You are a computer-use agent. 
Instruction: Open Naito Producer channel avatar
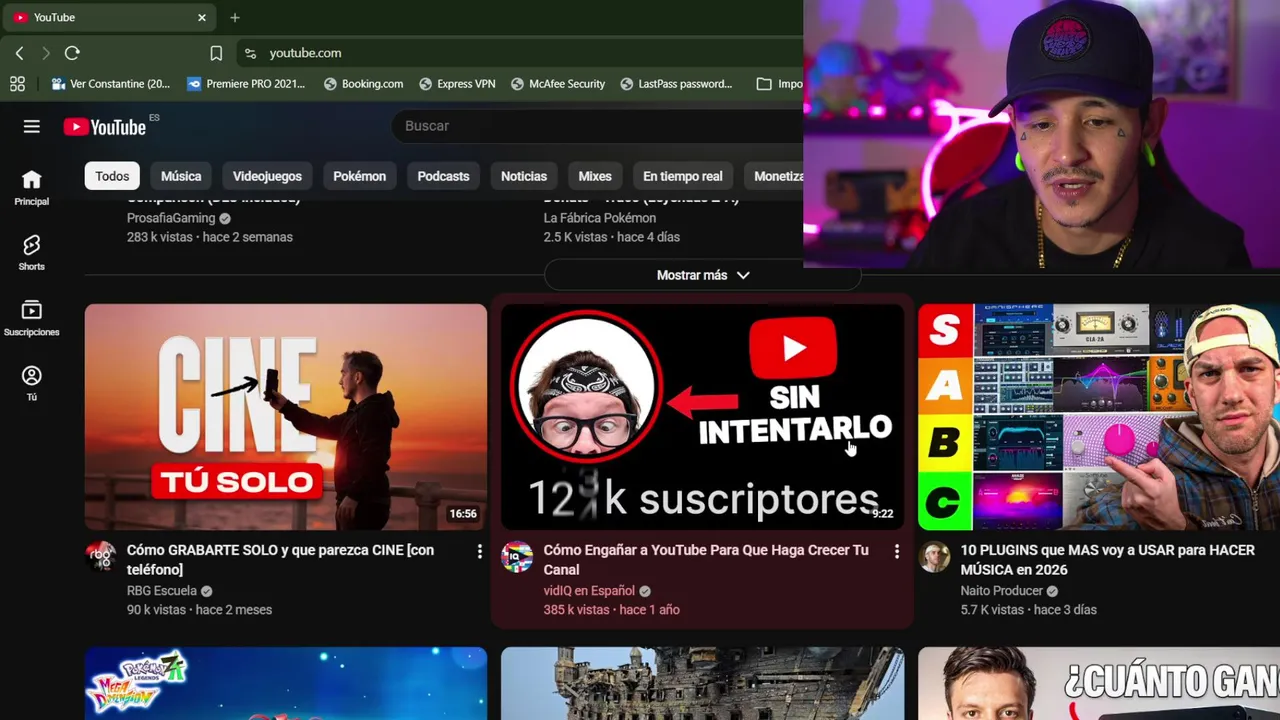click(x=934, y=557)
